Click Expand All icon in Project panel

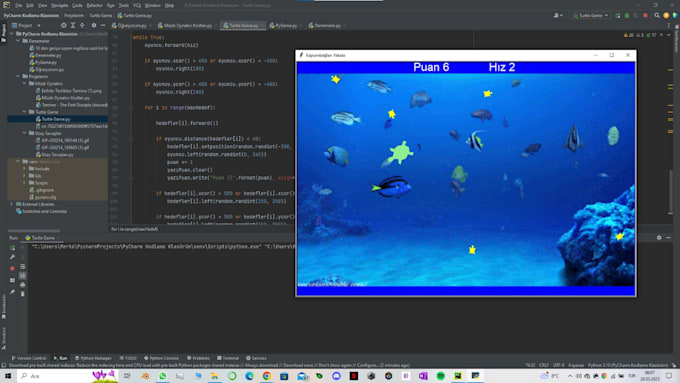point(73,26)
